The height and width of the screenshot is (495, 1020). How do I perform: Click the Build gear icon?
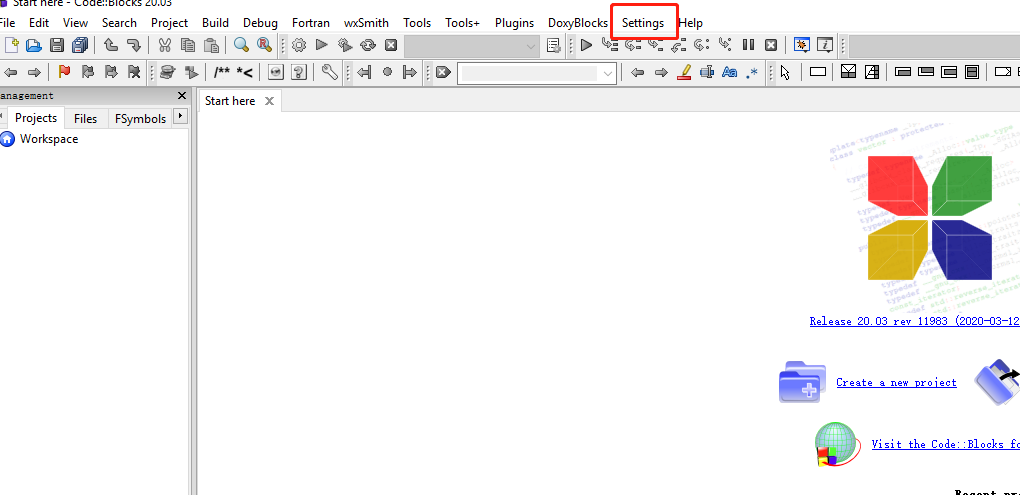[x=299, y=45]
